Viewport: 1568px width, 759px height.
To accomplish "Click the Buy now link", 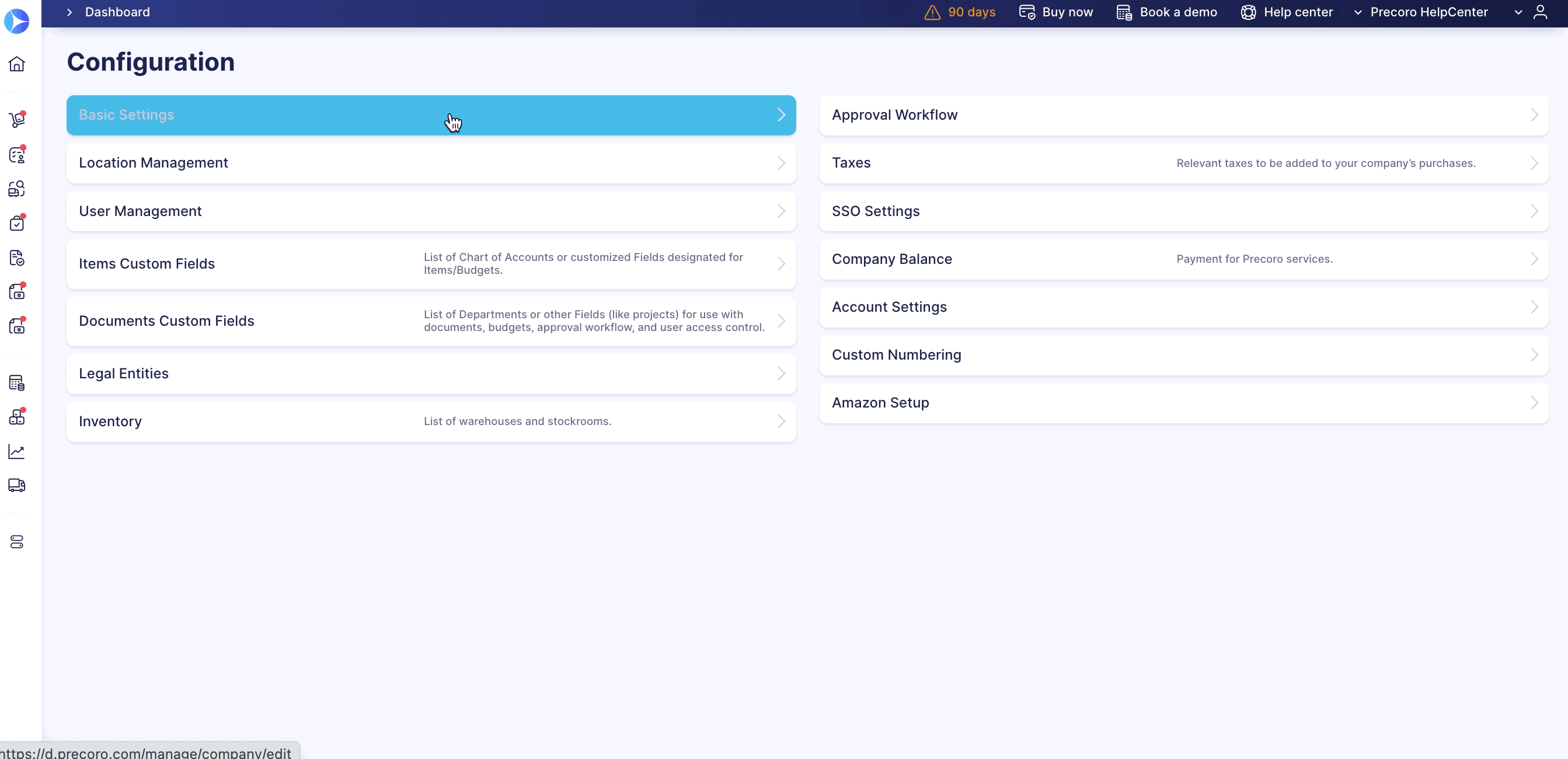I will 1067,12.
